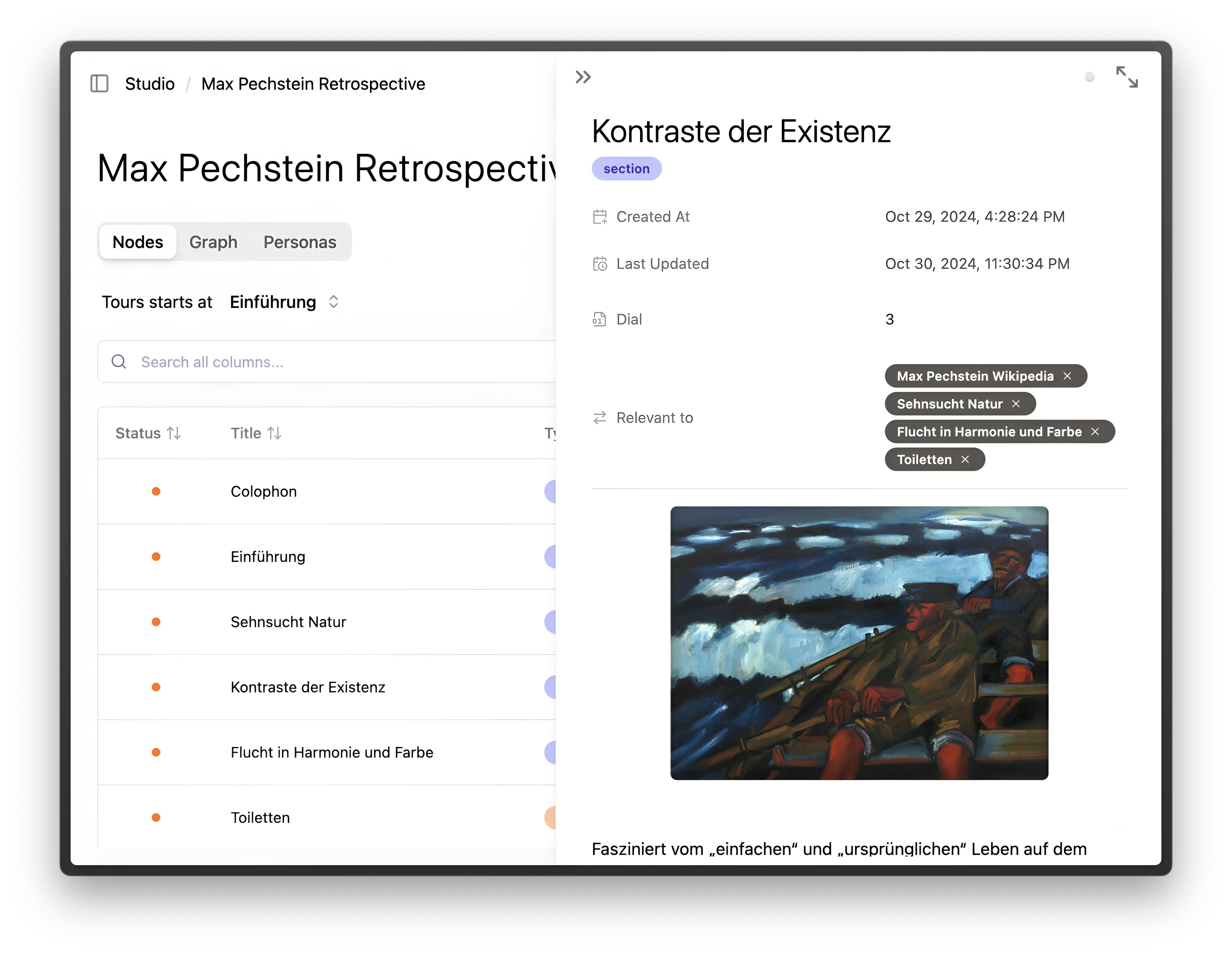
Task: Click the Dial value 3
Action: [x=890, y=319]
